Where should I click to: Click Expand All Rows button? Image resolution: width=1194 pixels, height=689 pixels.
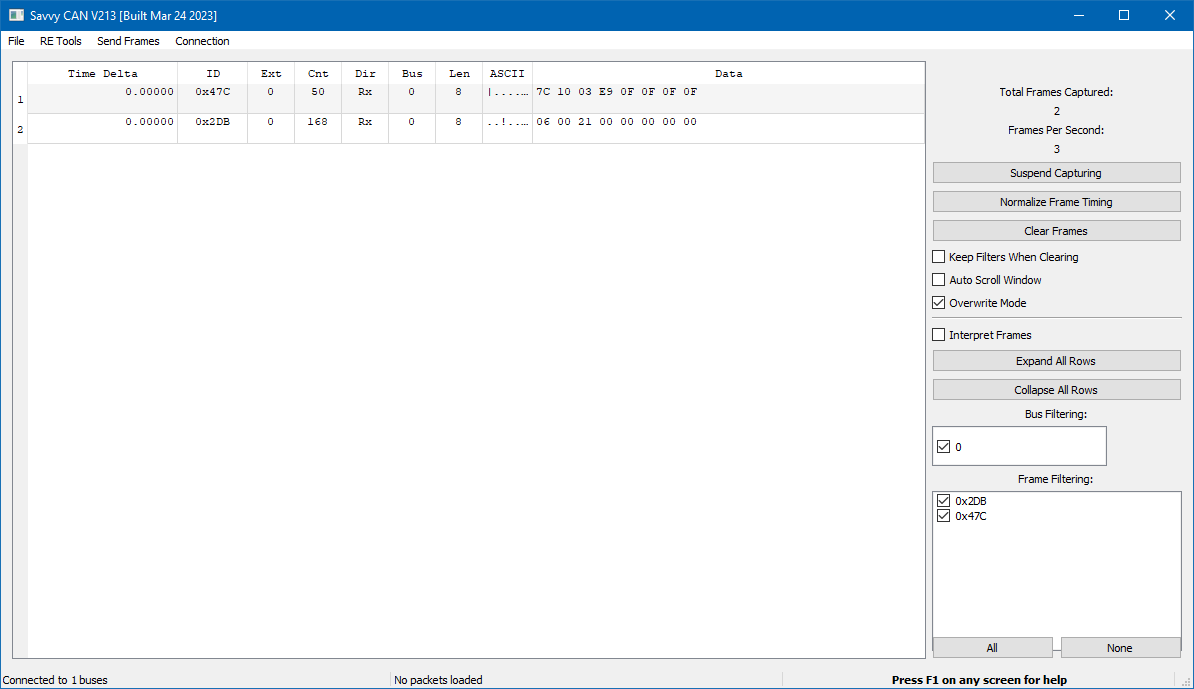click(1056, 361)
